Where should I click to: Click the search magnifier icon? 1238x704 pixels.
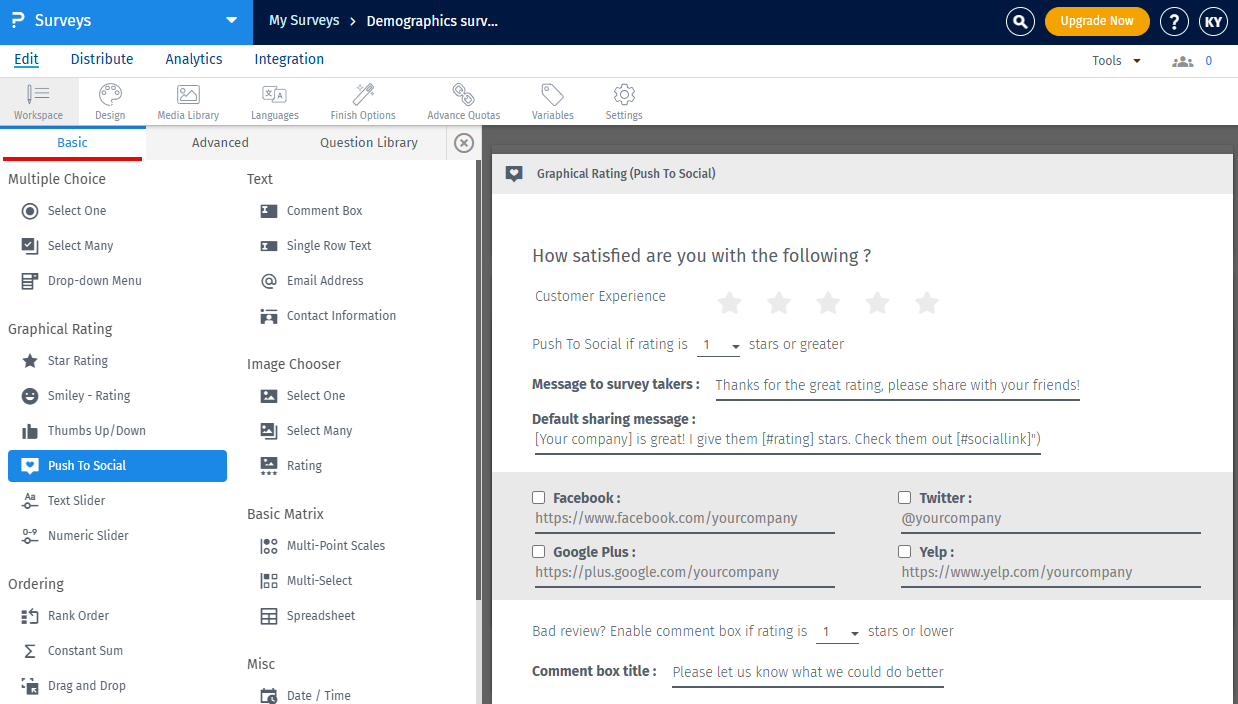tap(1020, 21)
